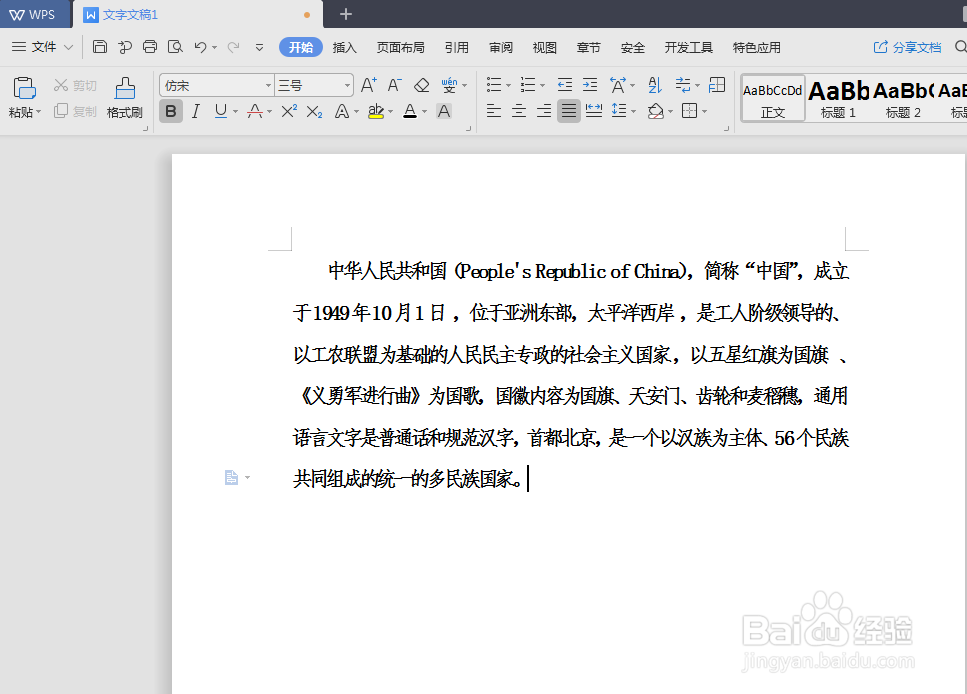Click the superscript icon
The image size is (967, 694).
(x=290, y=111)
